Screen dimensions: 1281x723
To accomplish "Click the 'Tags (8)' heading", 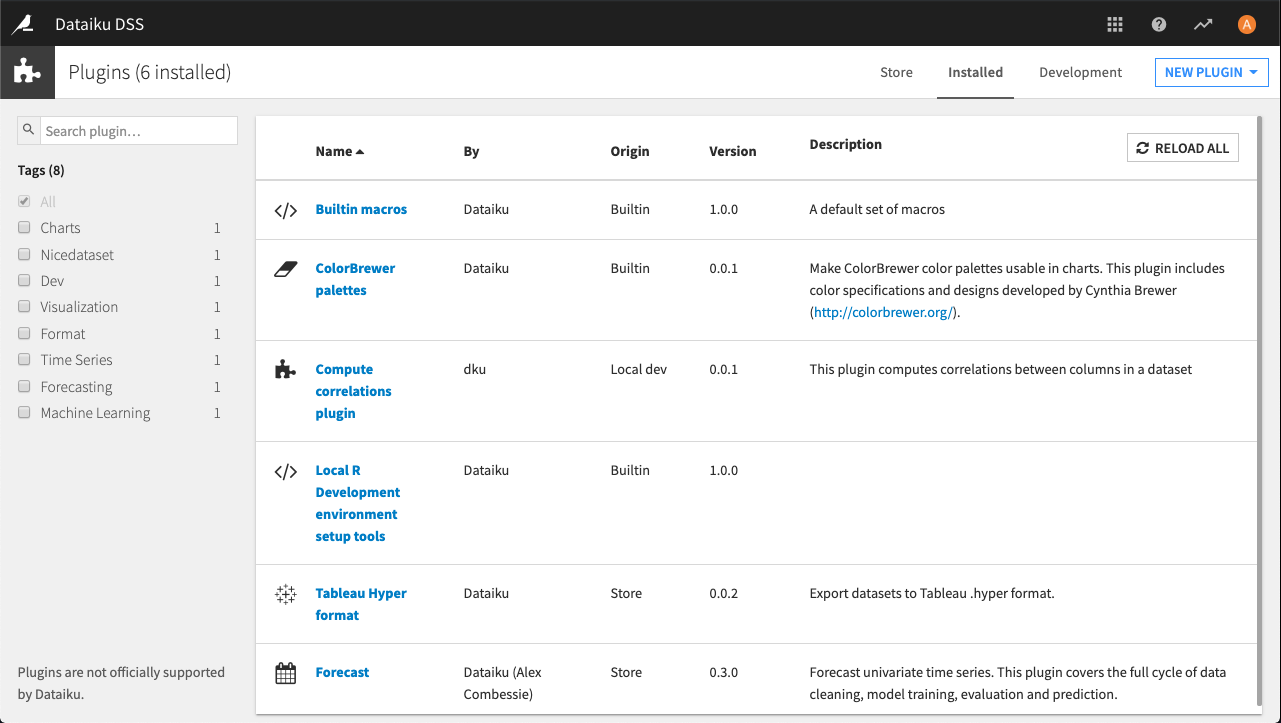I will click(41, 170).
